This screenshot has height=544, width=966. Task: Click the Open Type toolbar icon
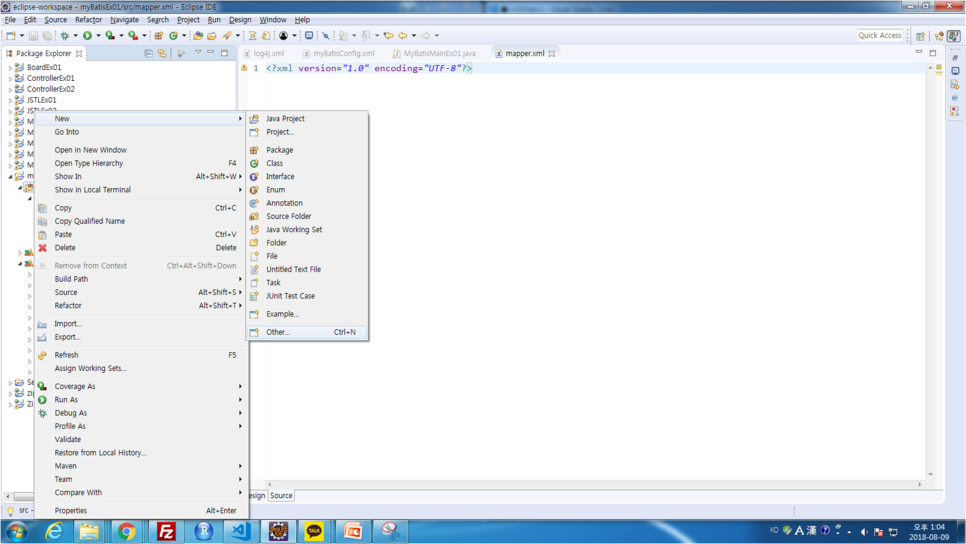point(198,36)
